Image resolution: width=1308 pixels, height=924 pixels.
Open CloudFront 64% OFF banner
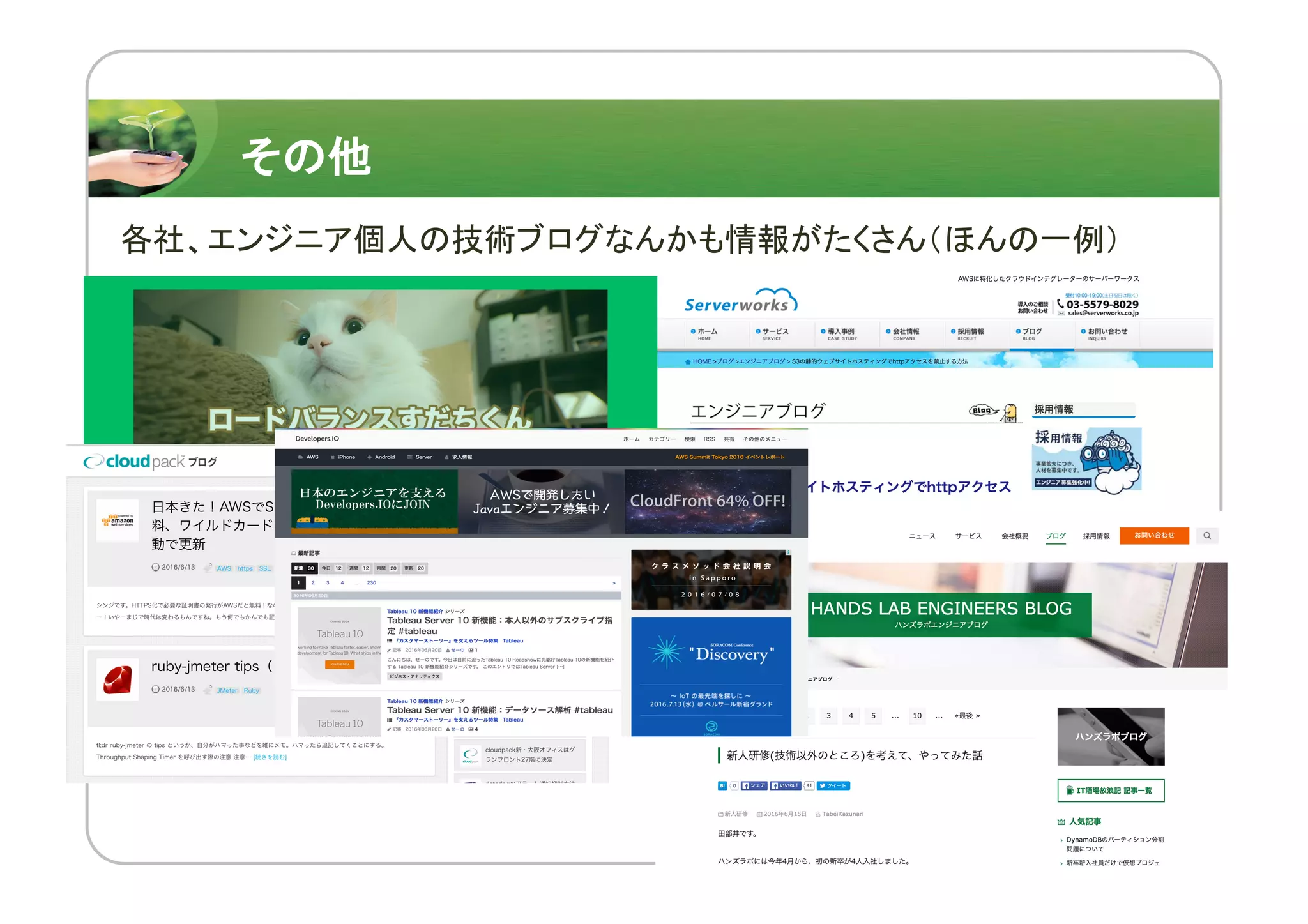tap(708, 501)
